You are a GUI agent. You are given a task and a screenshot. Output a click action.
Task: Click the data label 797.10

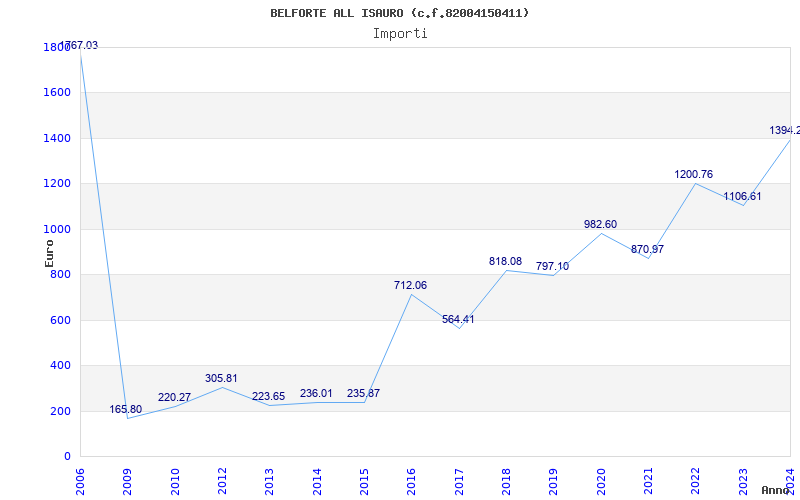click(552, 266)
